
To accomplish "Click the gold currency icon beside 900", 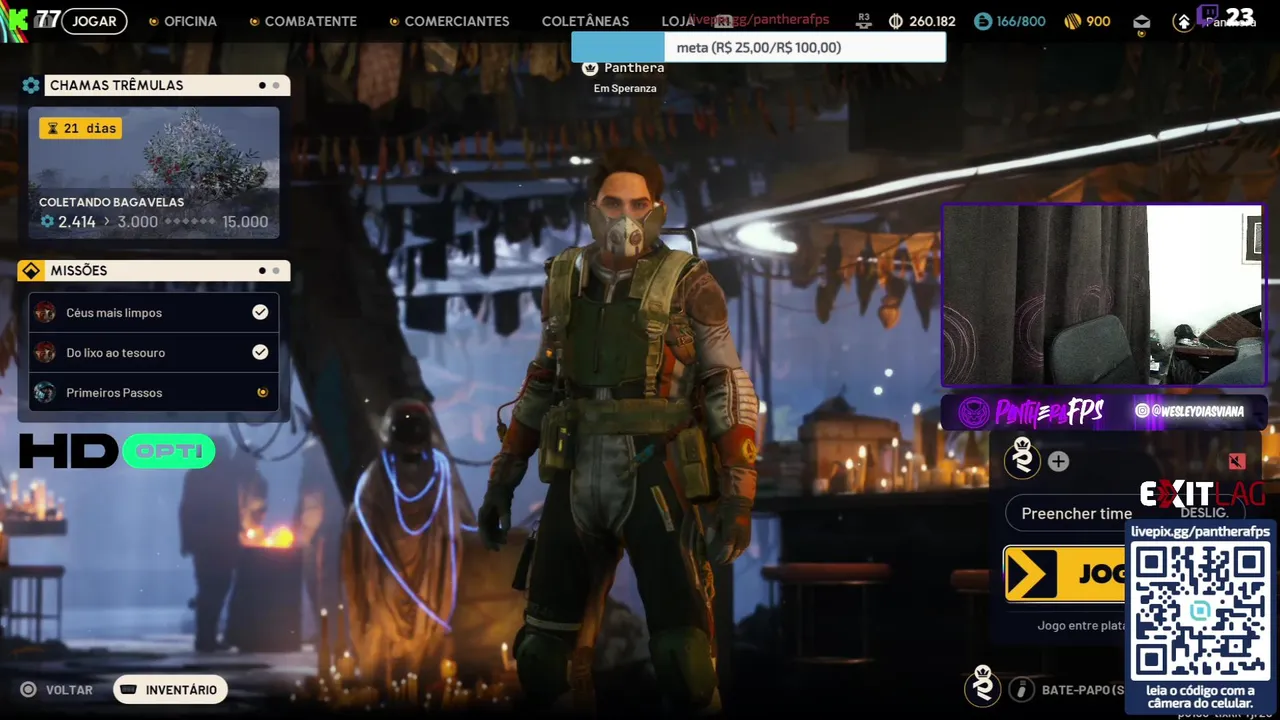I will [x=1073, y=21].
